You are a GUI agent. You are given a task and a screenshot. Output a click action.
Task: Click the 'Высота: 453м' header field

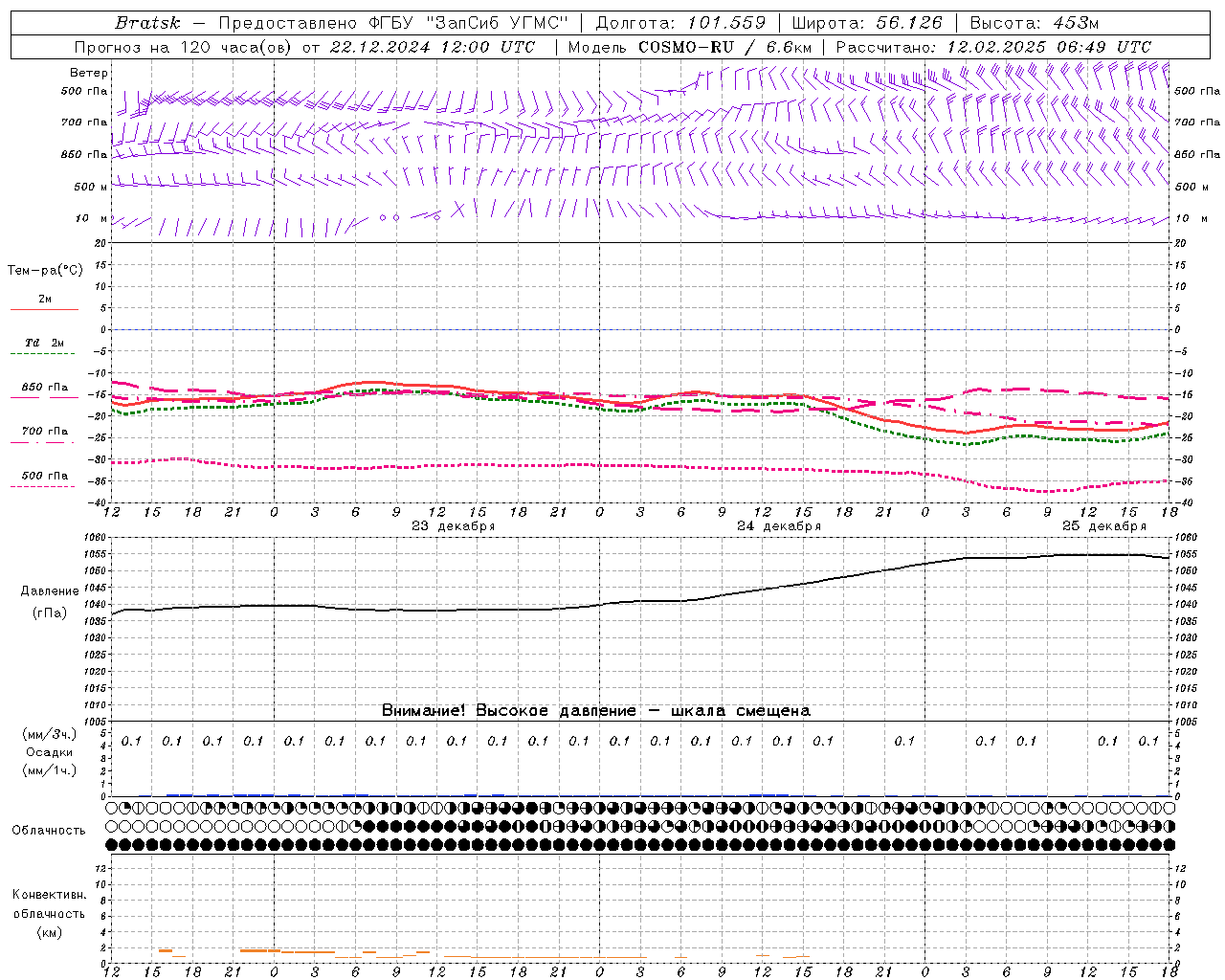click(x=1034, y=23)
